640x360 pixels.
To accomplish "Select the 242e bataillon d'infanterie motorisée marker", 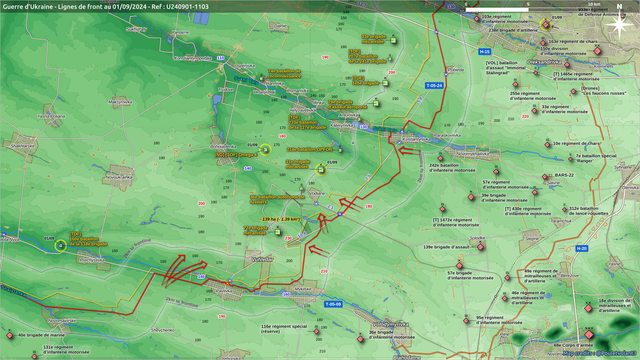I will [440, 158].
